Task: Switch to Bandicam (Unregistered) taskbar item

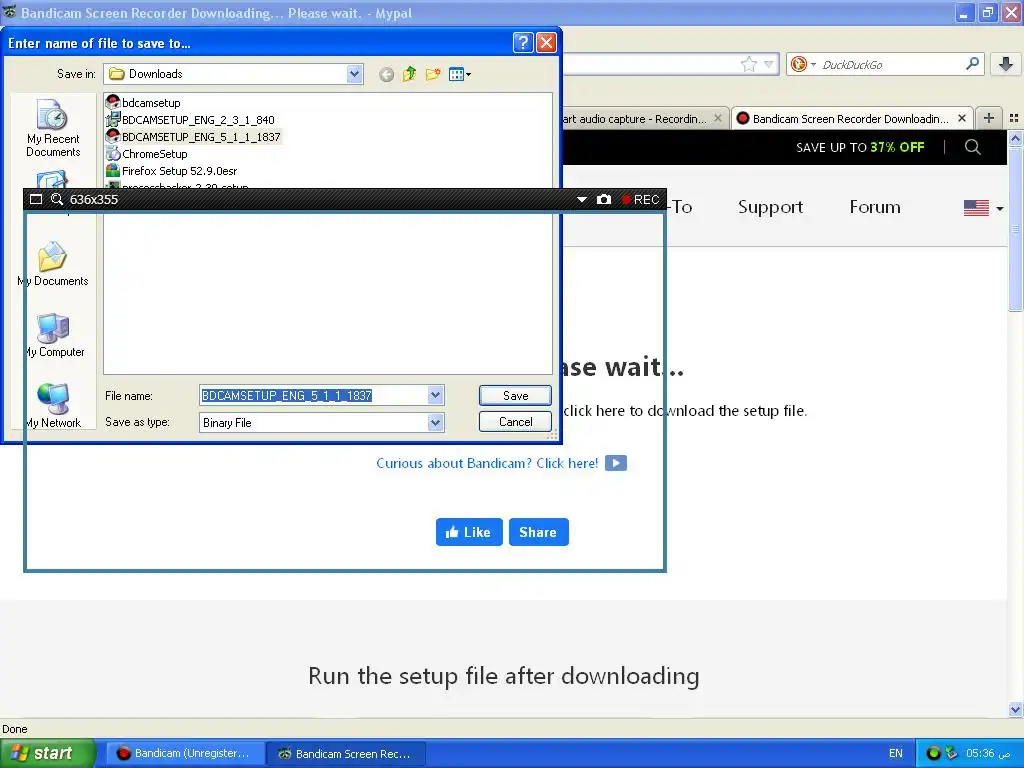Action: tap(185, 753)
